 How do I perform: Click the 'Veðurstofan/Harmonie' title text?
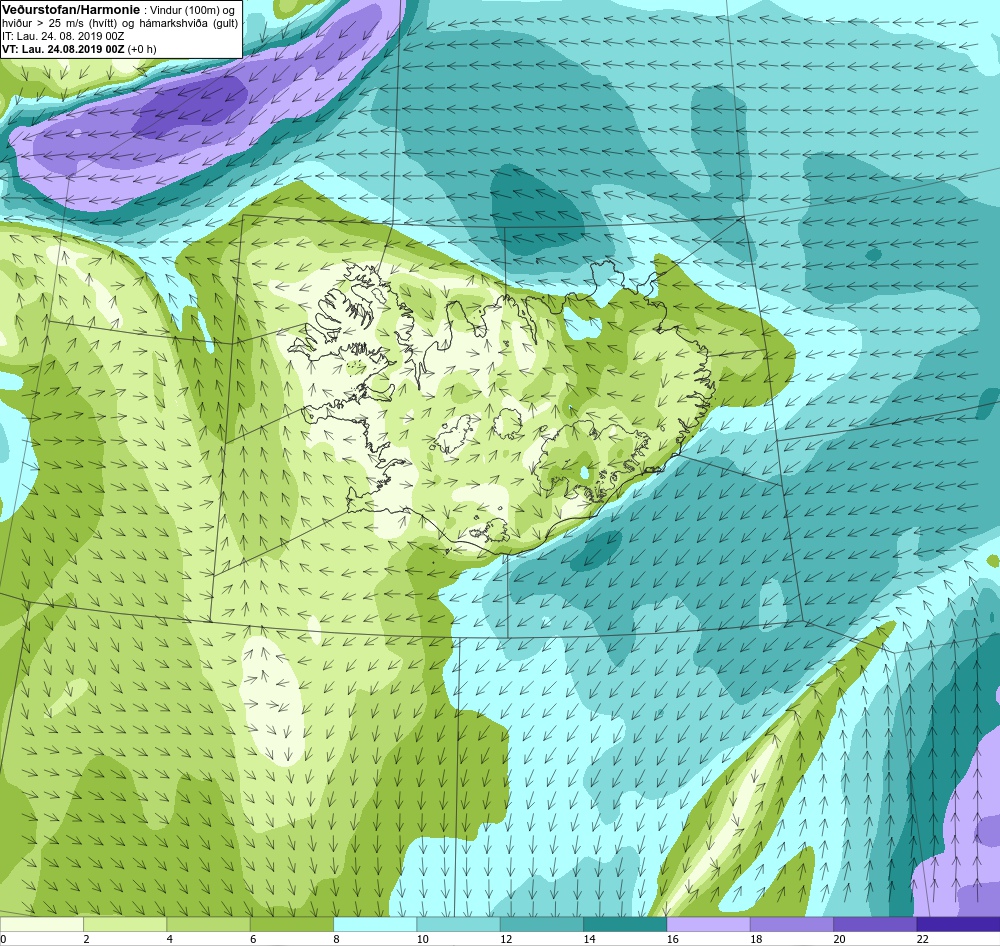(x=69, y=10)
